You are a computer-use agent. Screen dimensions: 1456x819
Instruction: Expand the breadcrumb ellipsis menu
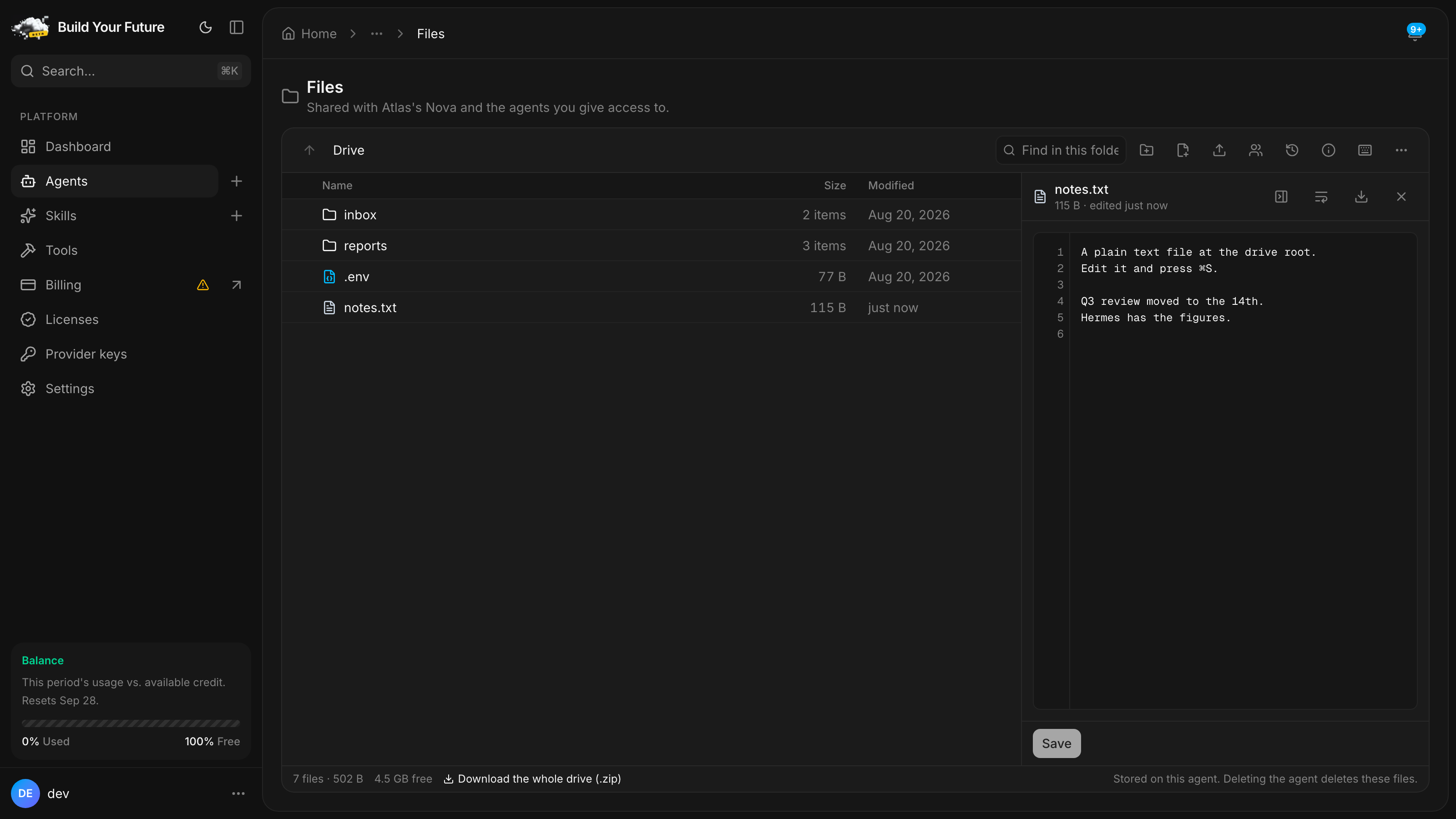tap(376, 34)
